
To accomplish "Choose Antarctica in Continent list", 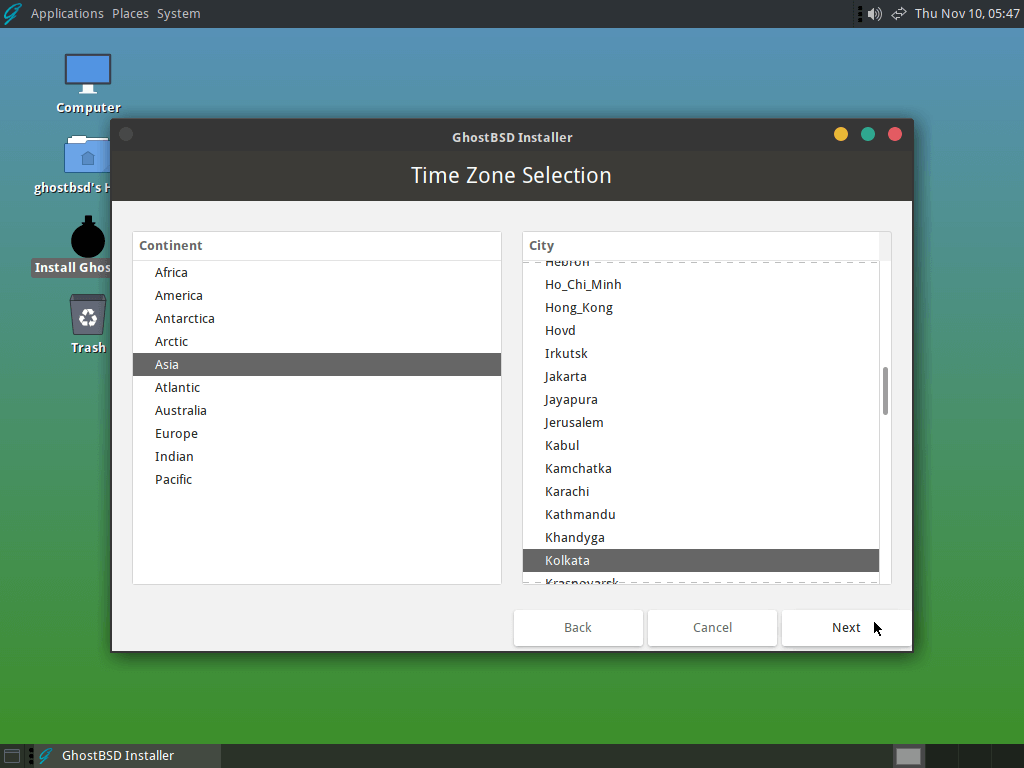I will coord(317,318).
